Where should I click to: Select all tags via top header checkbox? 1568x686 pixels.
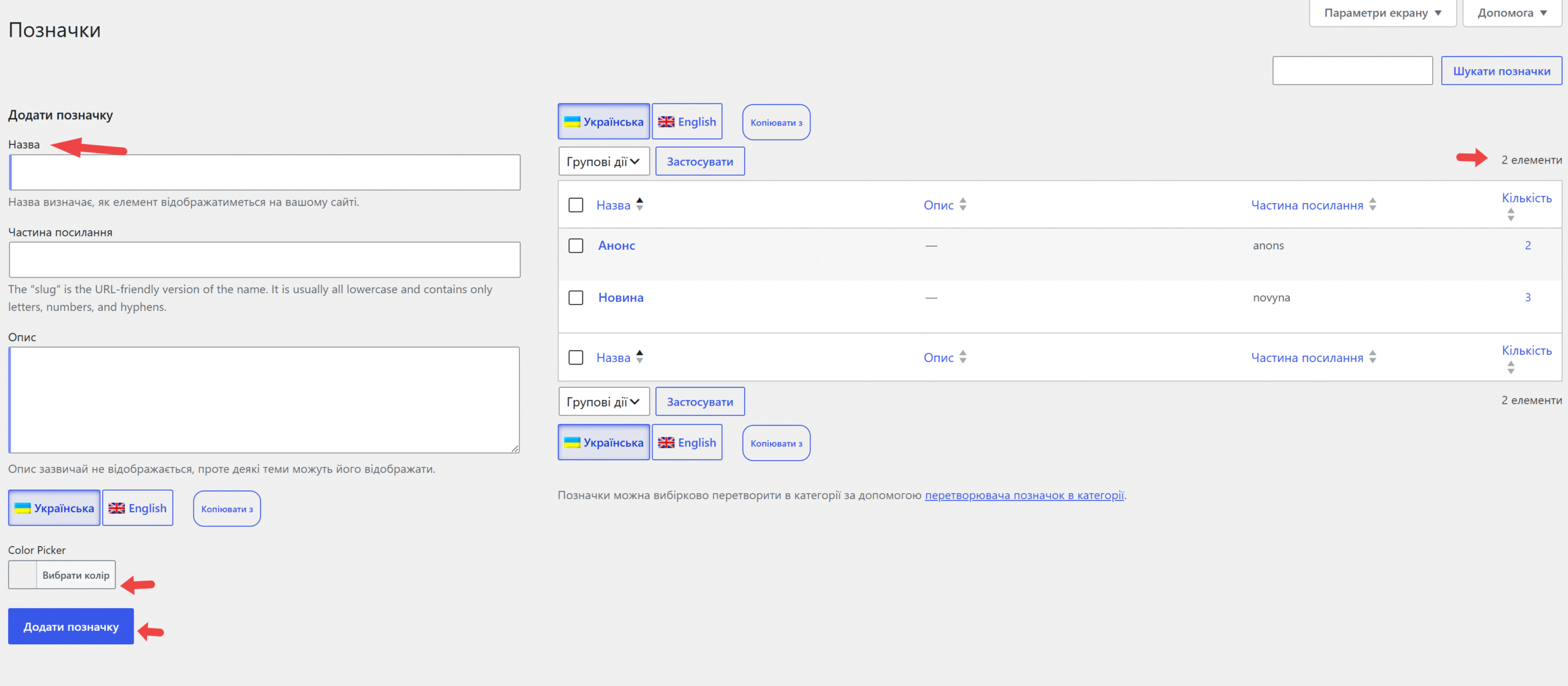coord(576,205)
